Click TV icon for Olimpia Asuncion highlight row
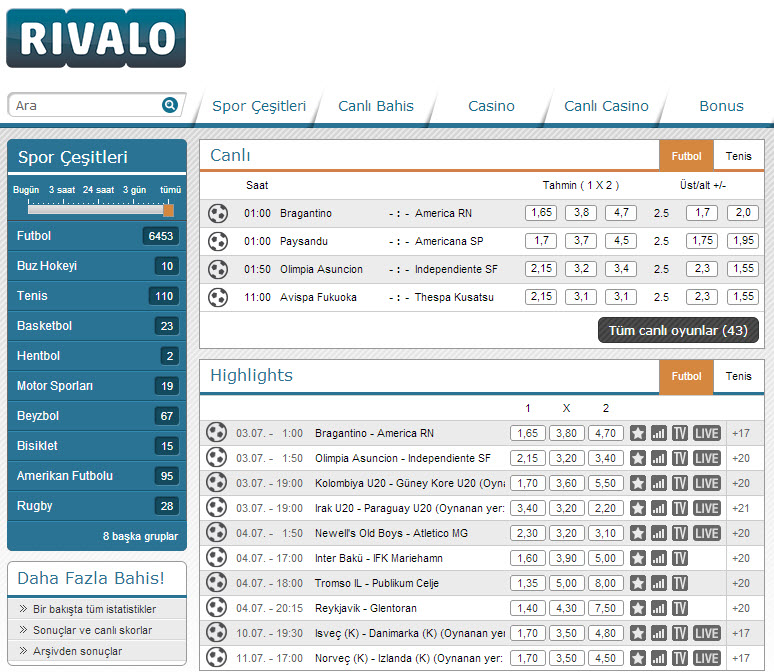Screen dimensions: 774x672 [x=680, y=458]
